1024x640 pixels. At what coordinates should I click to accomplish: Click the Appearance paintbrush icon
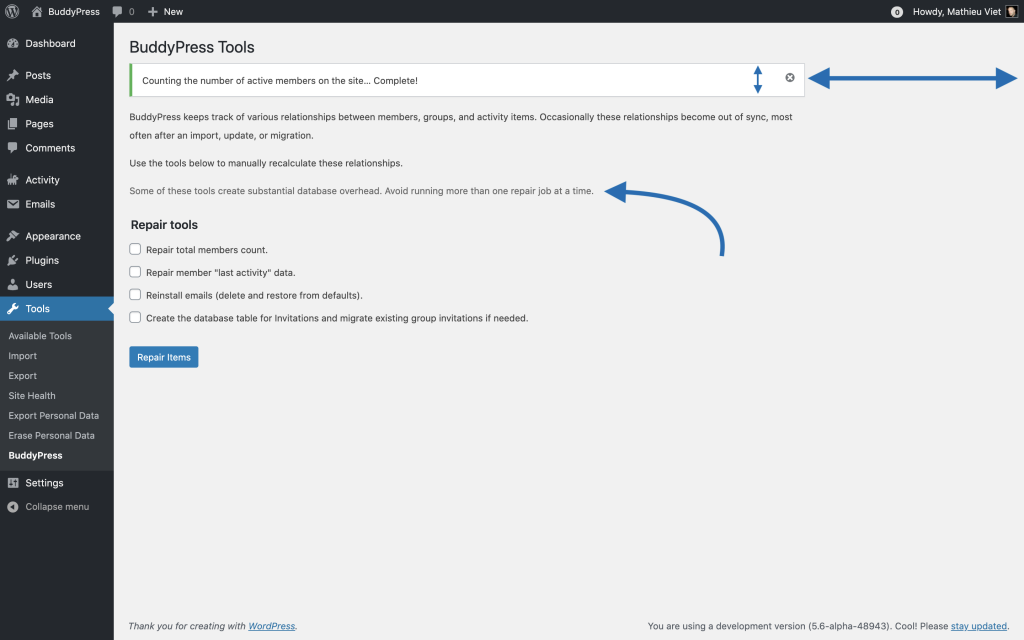12,236
